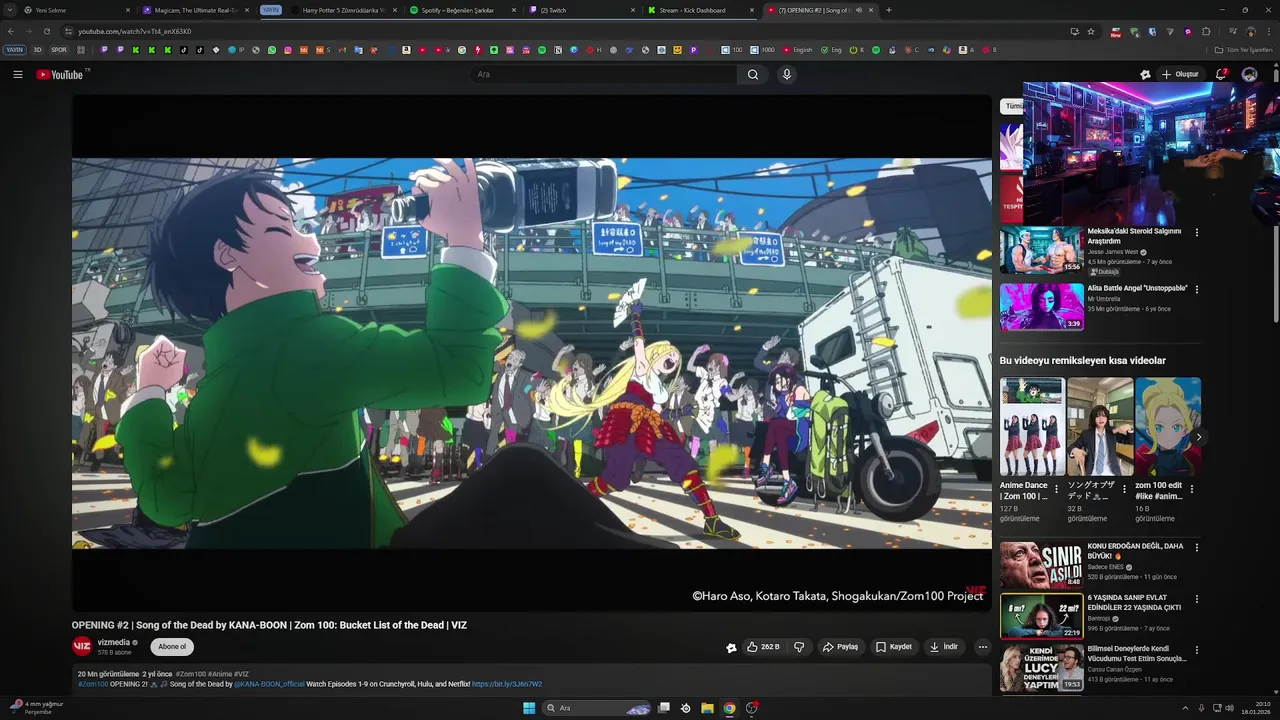Save the video with Kaydet

pyautogui.click(x=894, y=647)
